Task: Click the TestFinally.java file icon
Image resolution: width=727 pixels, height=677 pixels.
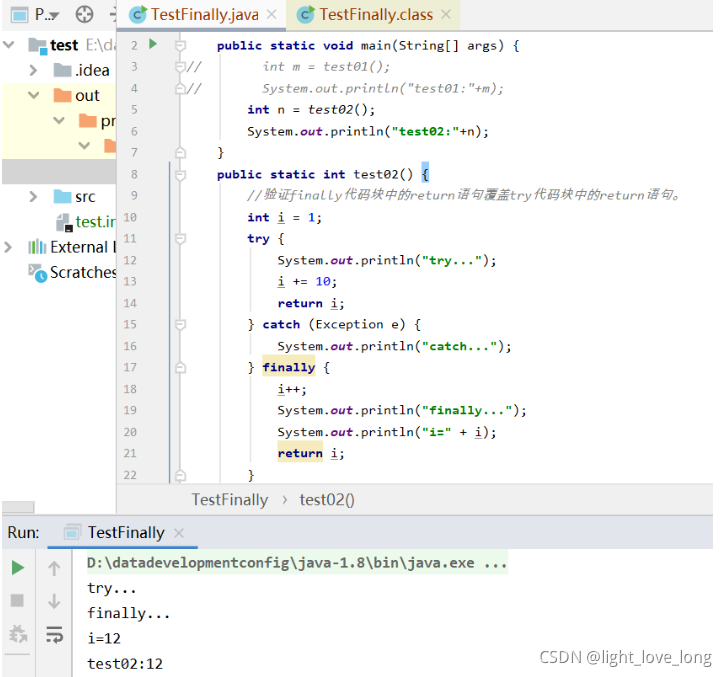Action: pyautogui.click(x=138, y=15)
